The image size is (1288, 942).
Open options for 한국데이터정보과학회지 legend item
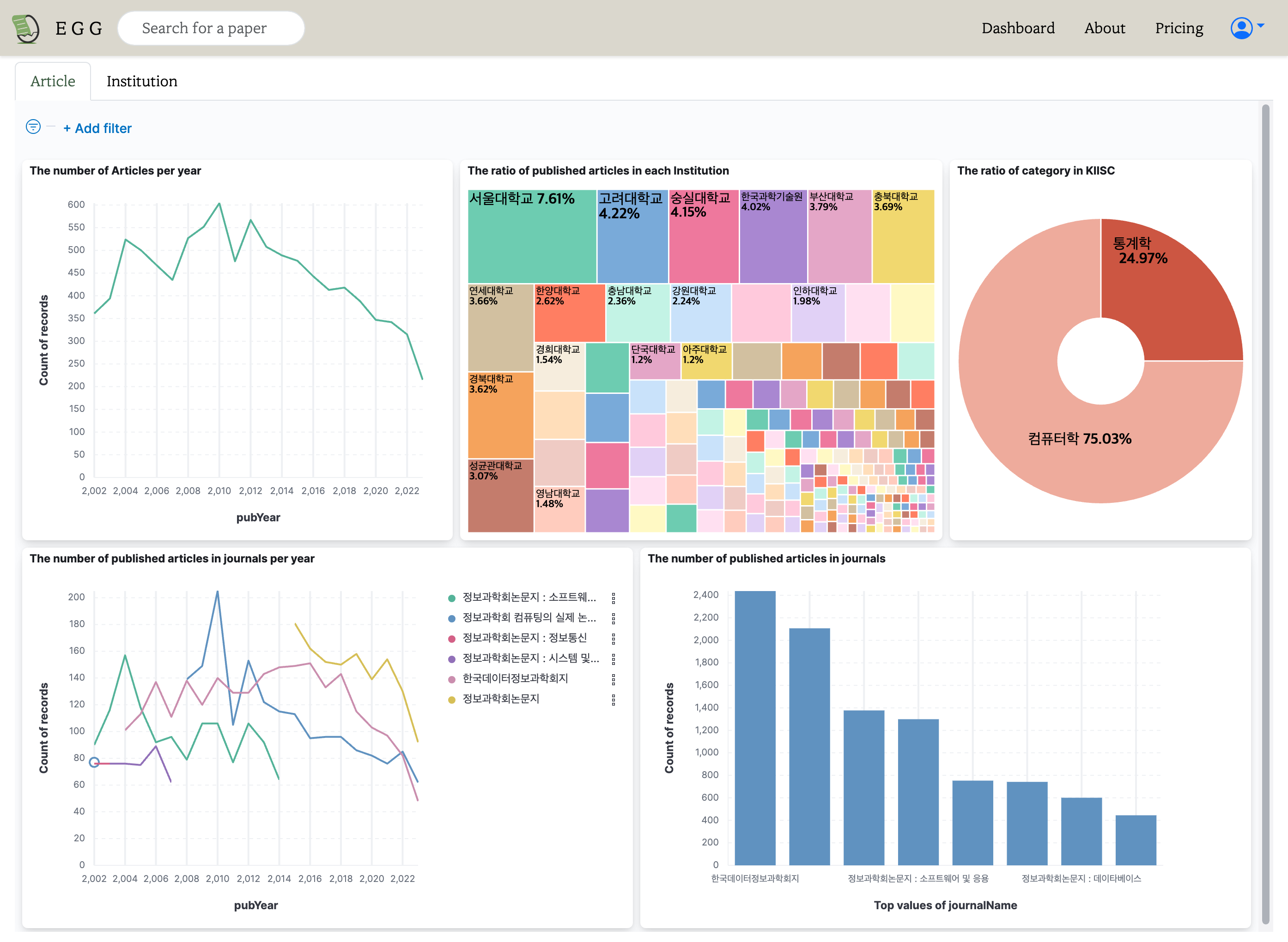click(613, 679)
